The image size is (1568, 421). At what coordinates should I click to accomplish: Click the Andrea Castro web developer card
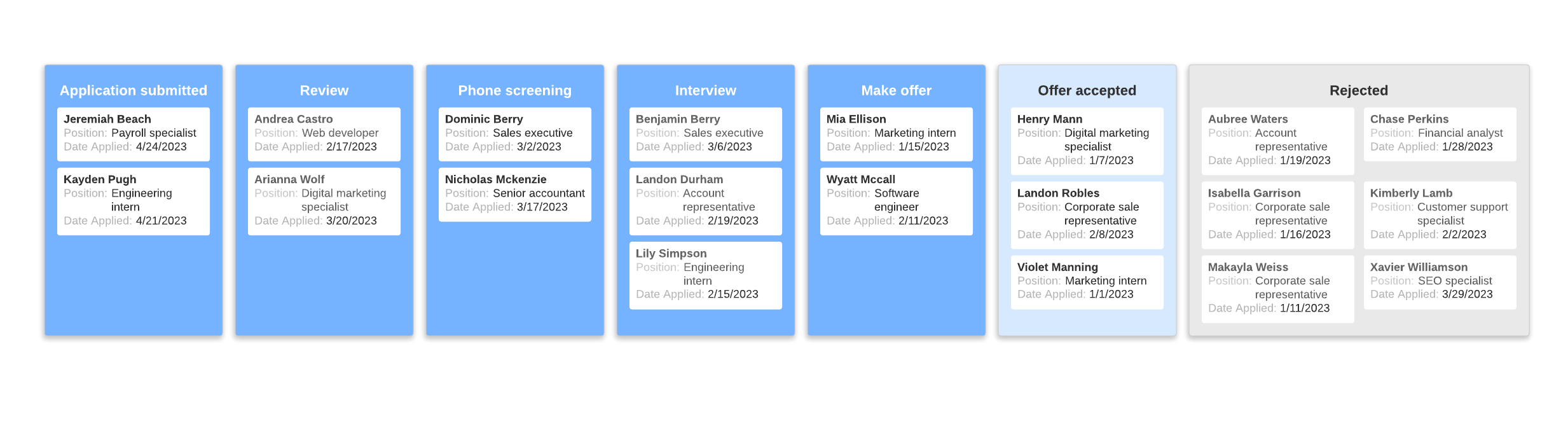point(324,134)
